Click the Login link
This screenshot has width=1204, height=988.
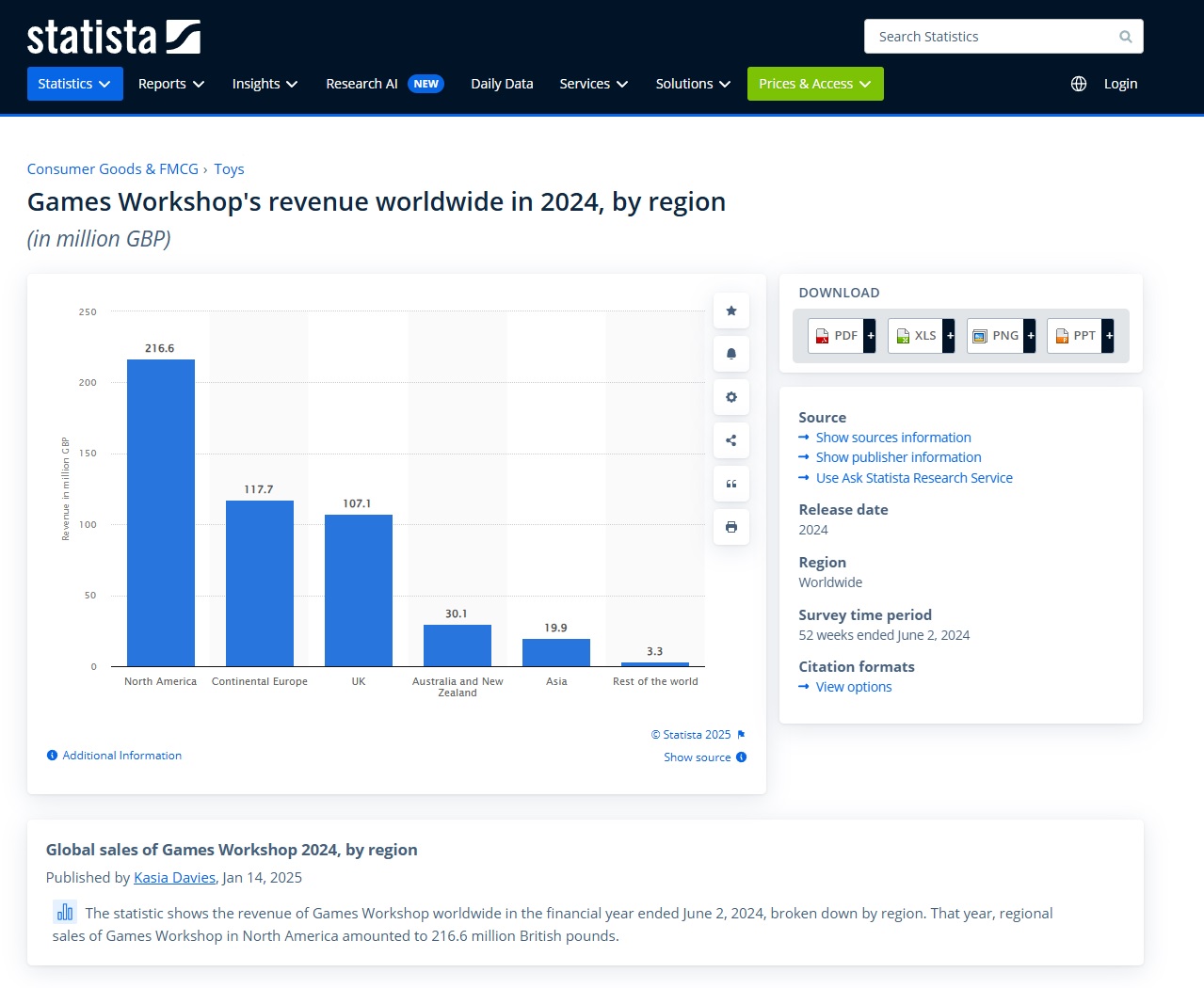tap(1120, 84)
